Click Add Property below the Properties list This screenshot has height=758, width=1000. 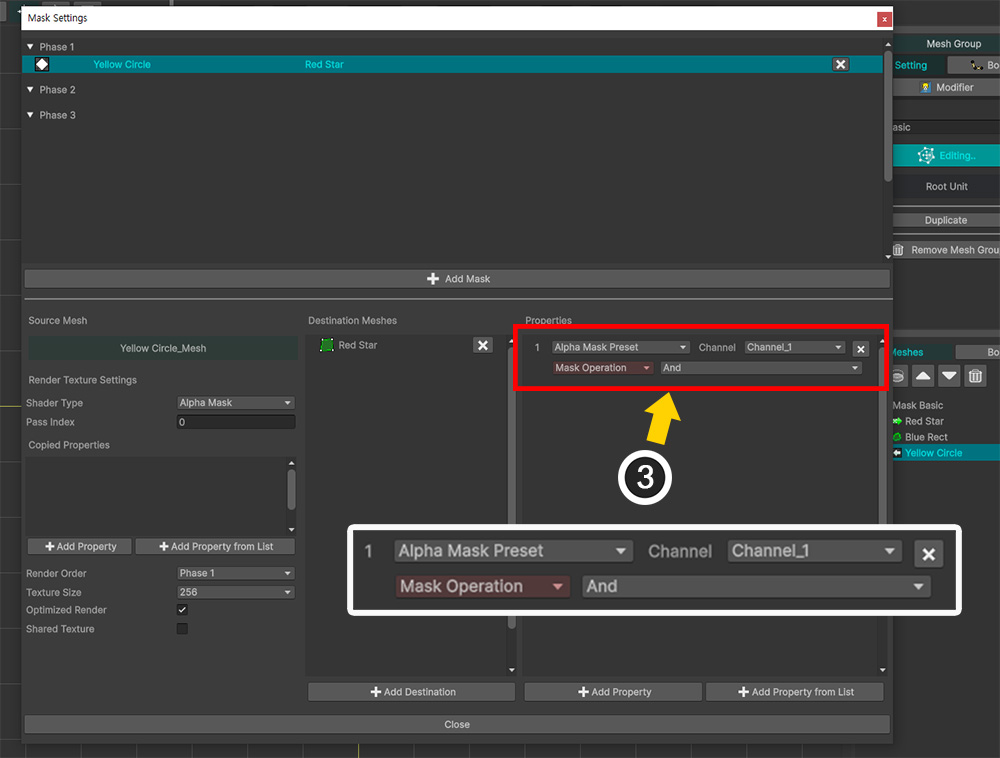click(x=614, y=692)
